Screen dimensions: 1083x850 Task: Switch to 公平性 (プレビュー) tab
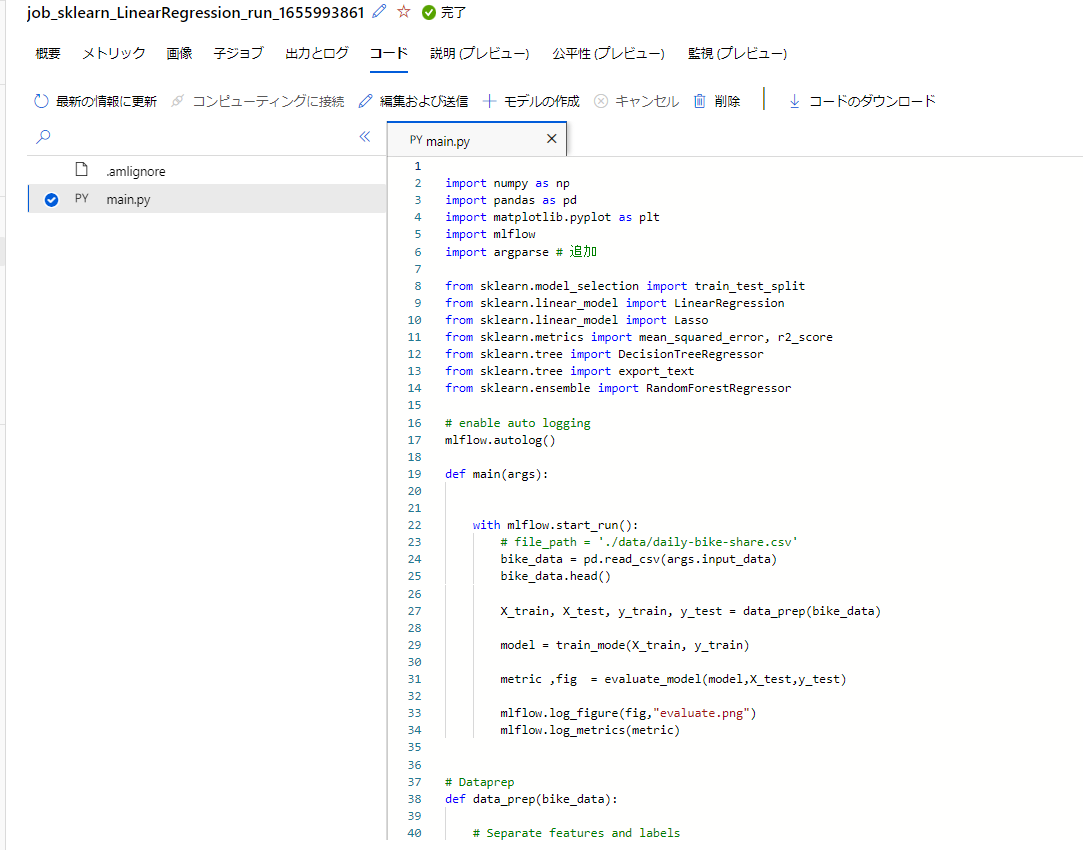[x=608, y=53]
